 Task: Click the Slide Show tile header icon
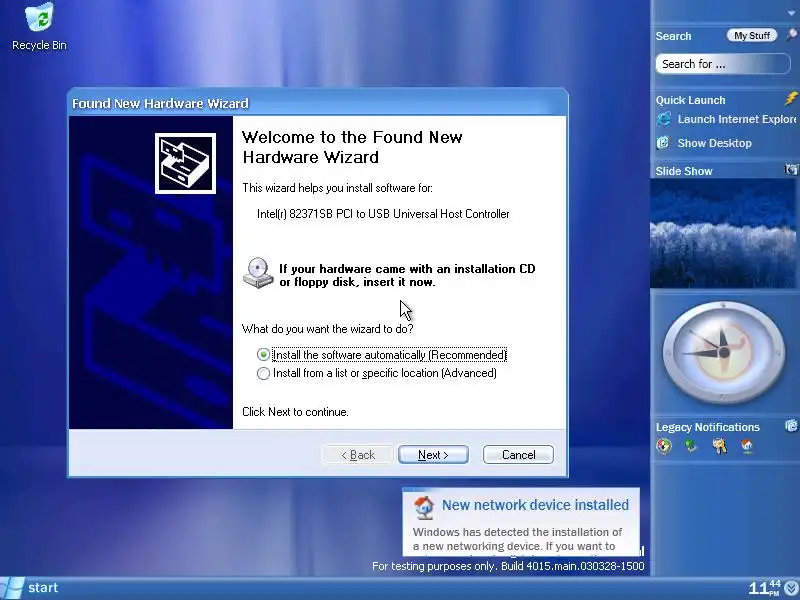click(x=791, y=170)
